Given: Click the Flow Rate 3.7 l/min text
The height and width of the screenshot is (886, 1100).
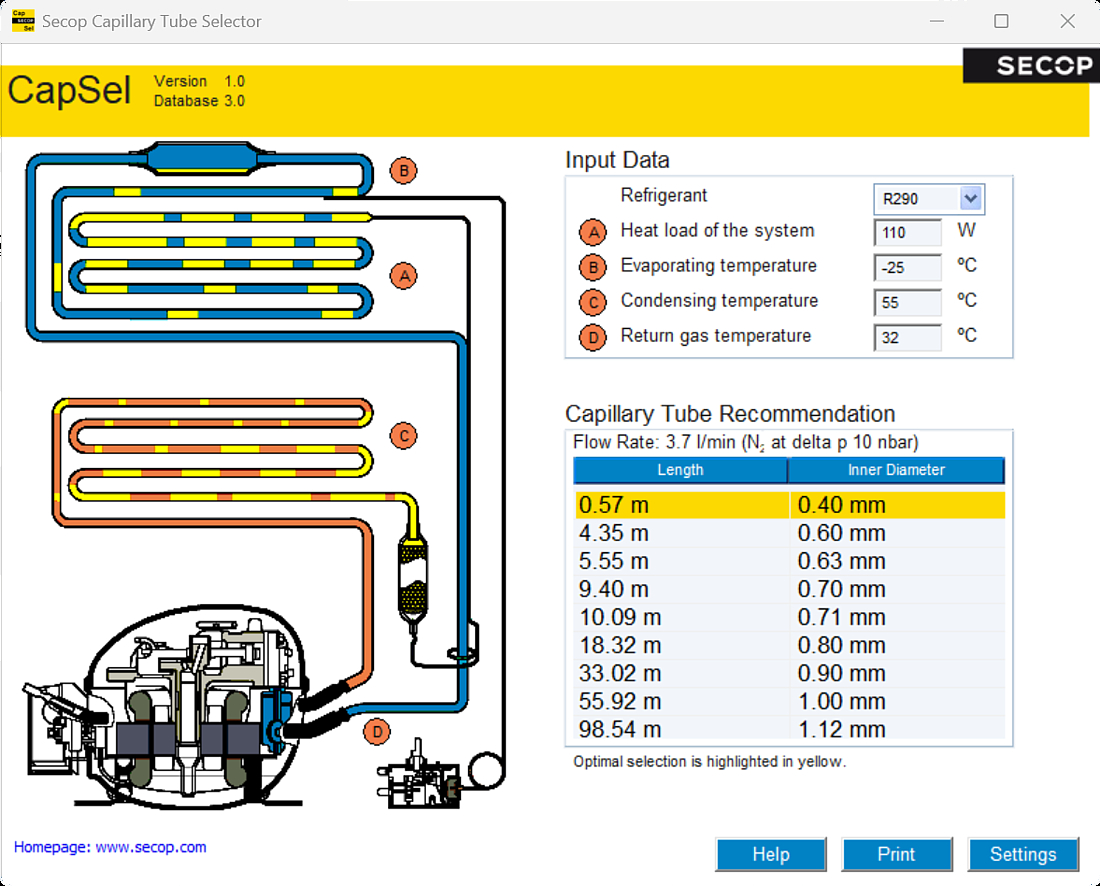Looking at the screenshot, I should pos(746,443).
